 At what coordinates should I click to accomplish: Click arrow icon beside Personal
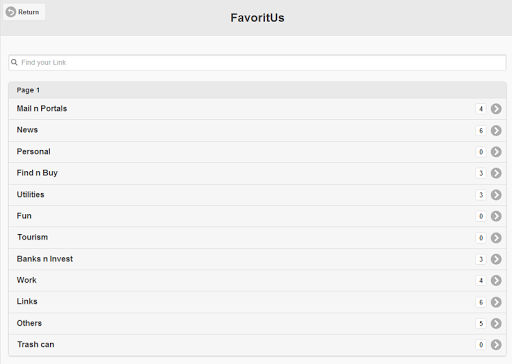(496, 152)
